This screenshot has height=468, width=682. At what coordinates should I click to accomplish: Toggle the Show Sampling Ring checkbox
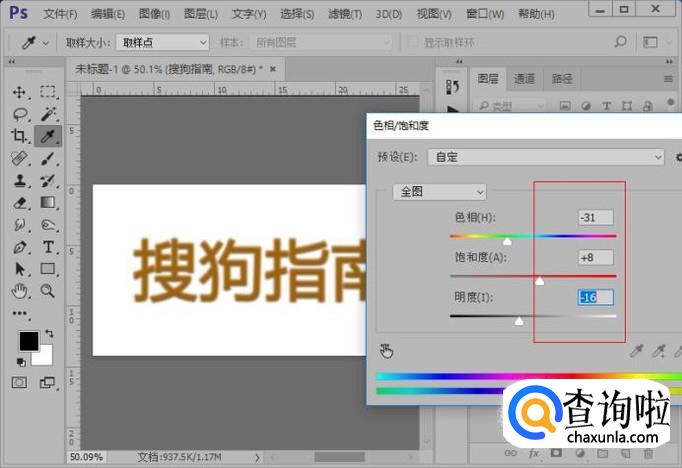[412, 42]
